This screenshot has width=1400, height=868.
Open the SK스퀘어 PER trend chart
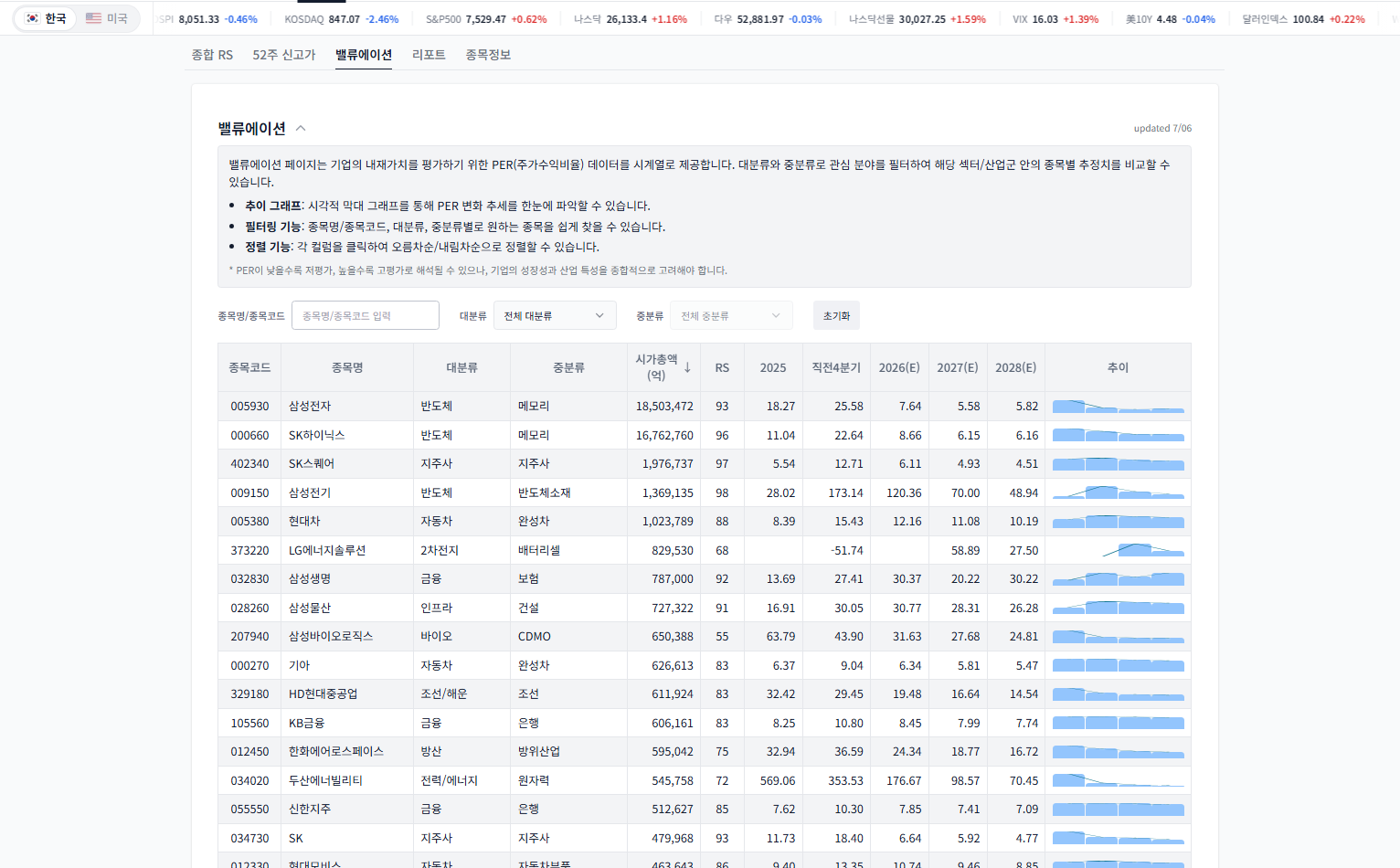tap(1118, 464)
